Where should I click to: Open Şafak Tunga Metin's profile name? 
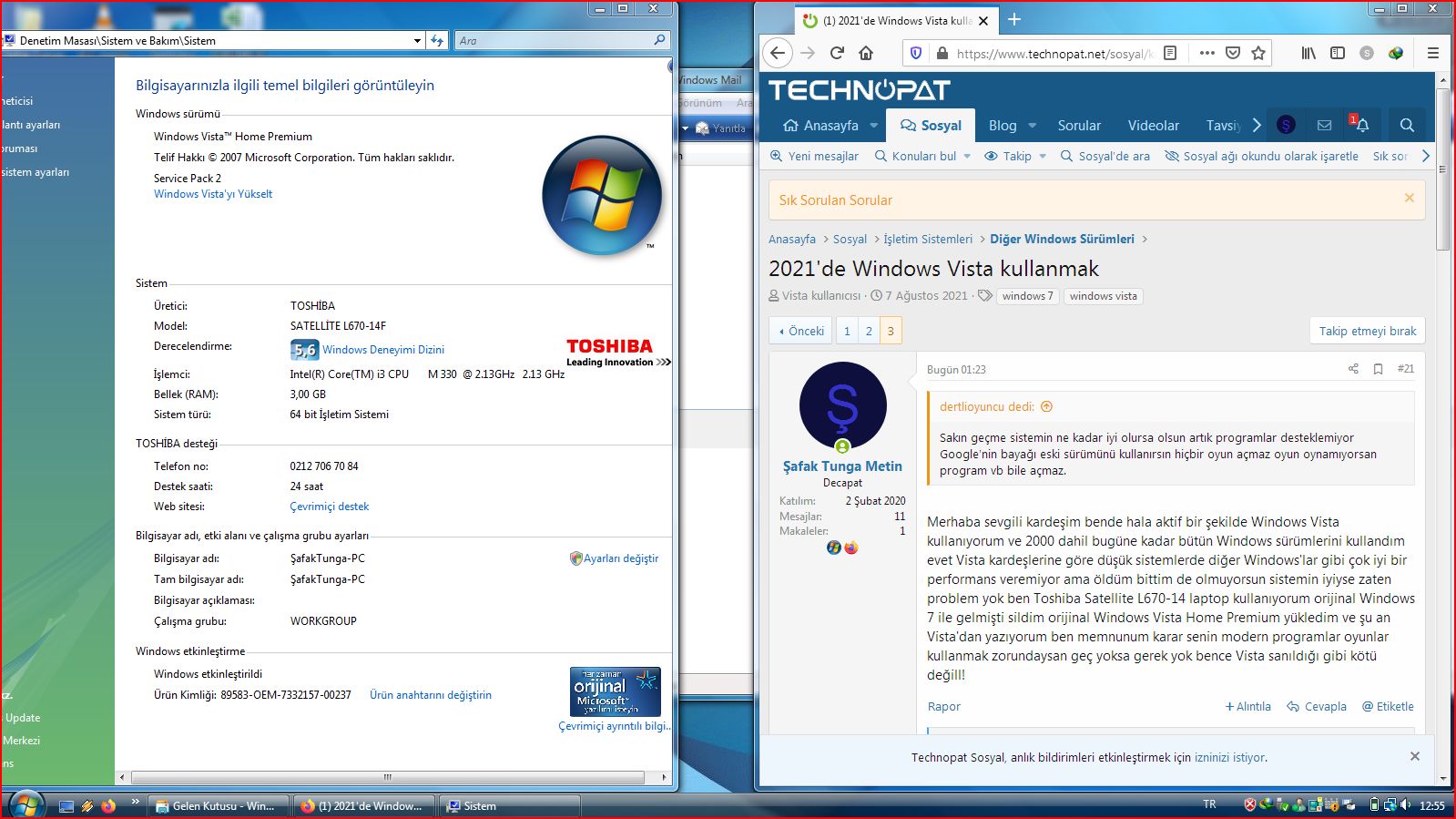coord(842,466)
